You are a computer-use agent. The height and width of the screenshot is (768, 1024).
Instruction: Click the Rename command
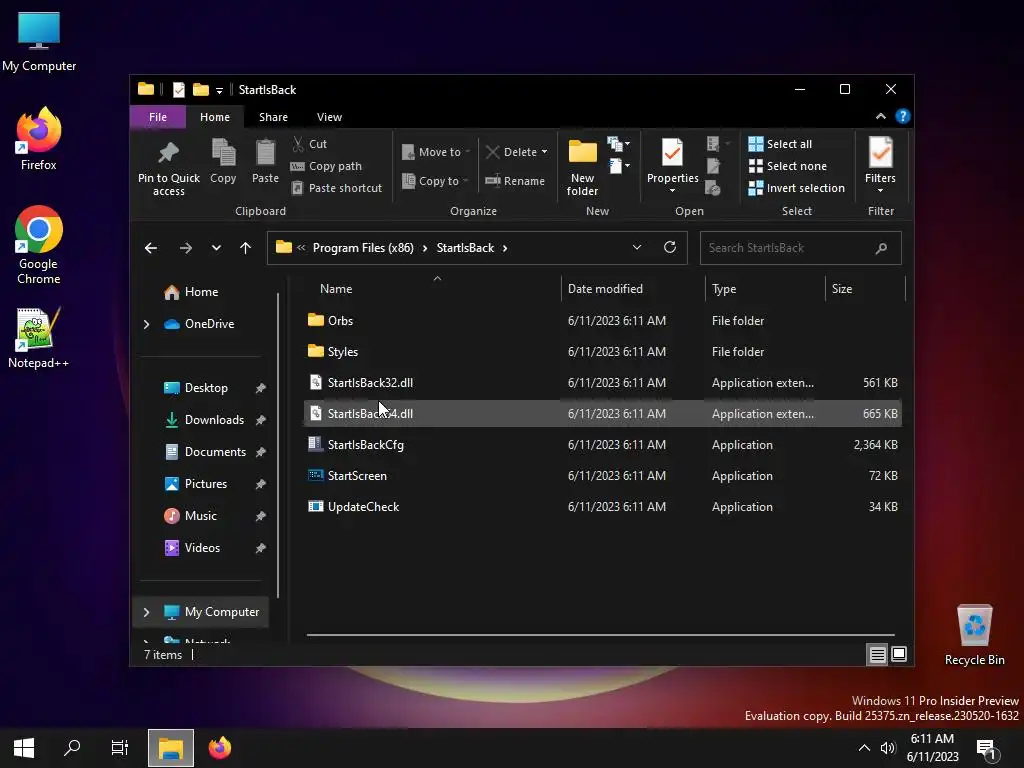click(515, 181)
